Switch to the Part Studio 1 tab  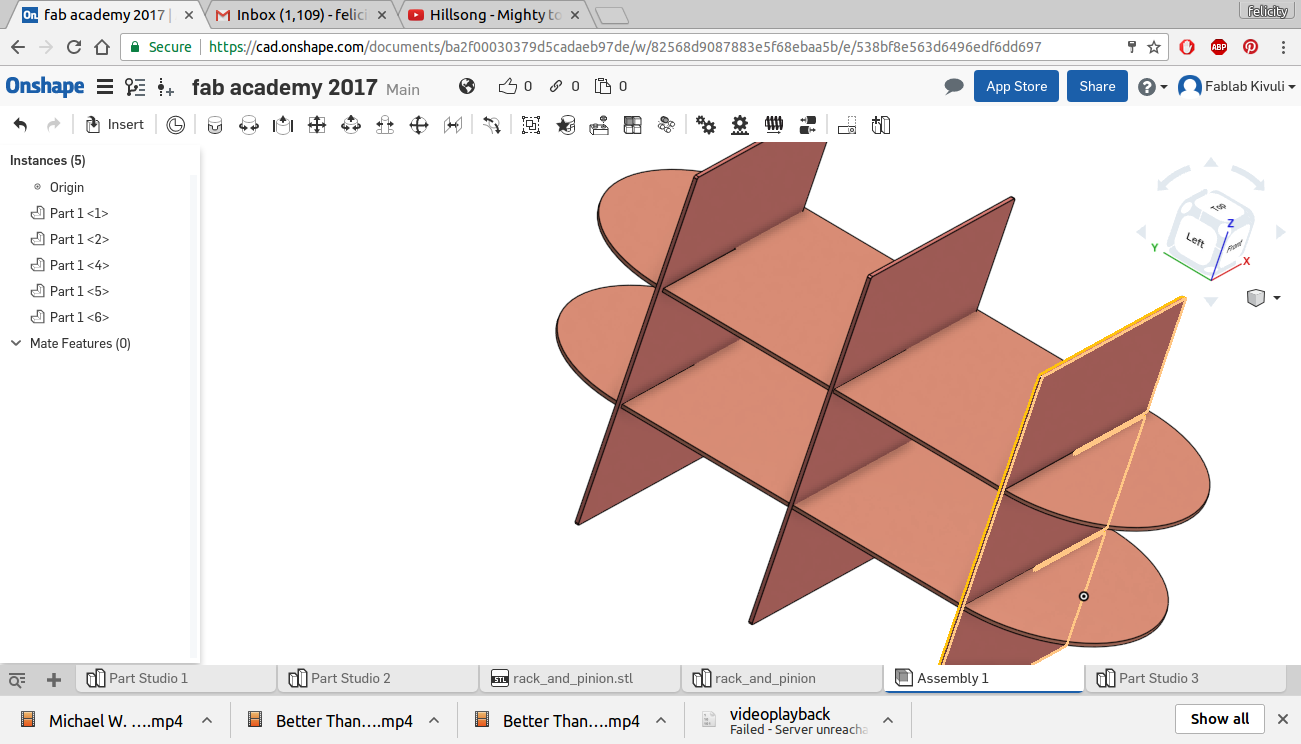tap(176, 678)
